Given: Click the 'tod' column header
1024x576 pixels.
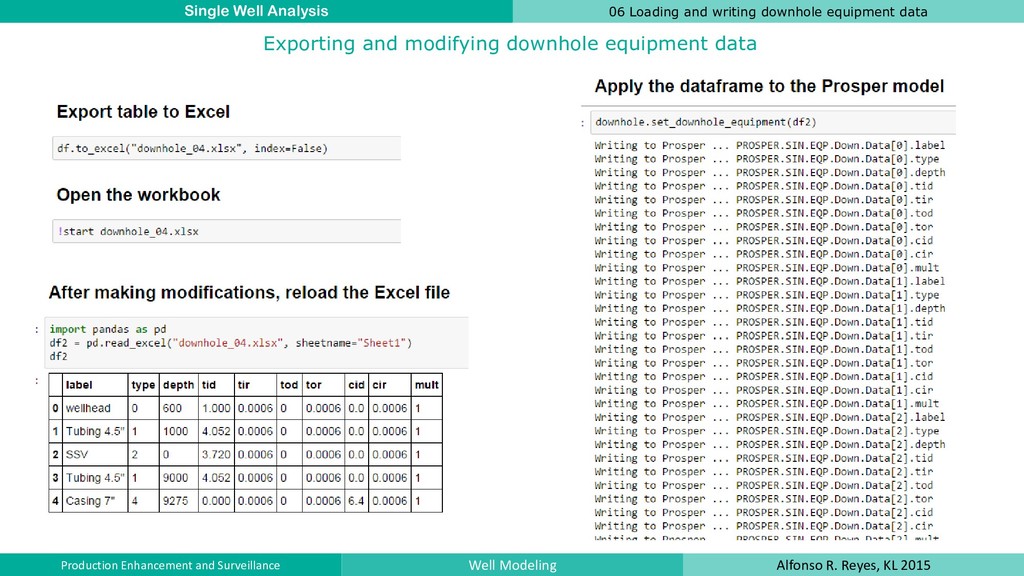Looking at the screenshot, I should point(289,385).
